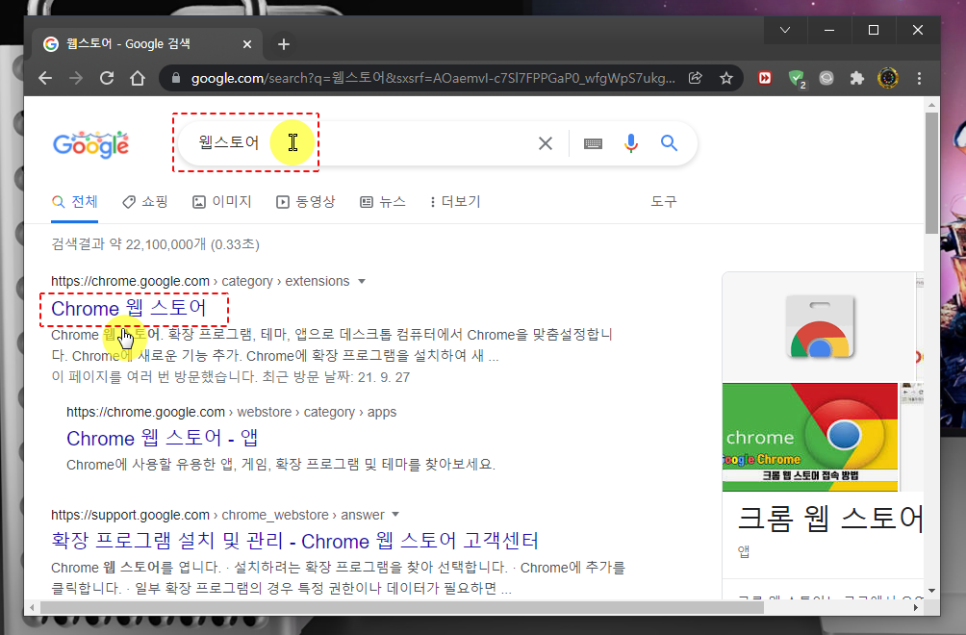This screenshot has height=635, width=966.
Task: Switch to the 이미지 tab
Action: (x=222, y=202)
